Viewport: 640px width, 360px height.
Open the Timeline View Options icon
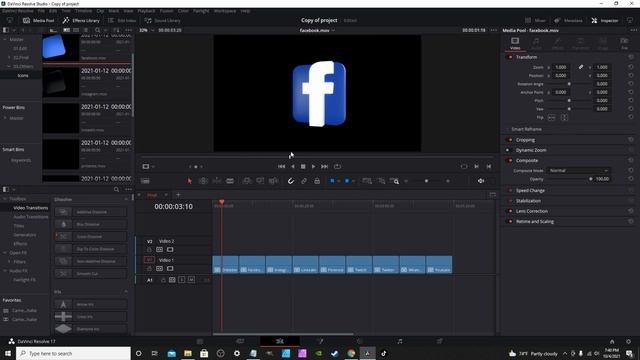[145, 181]
